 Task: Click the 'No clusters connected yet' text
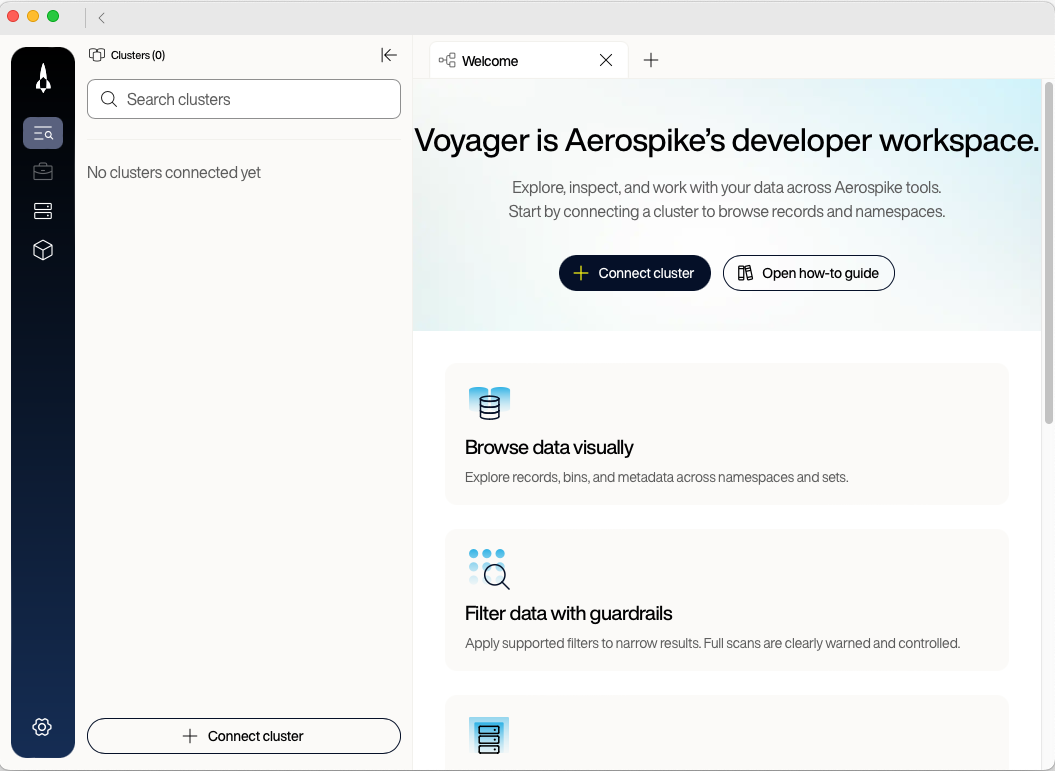click(x=174, y=172)
